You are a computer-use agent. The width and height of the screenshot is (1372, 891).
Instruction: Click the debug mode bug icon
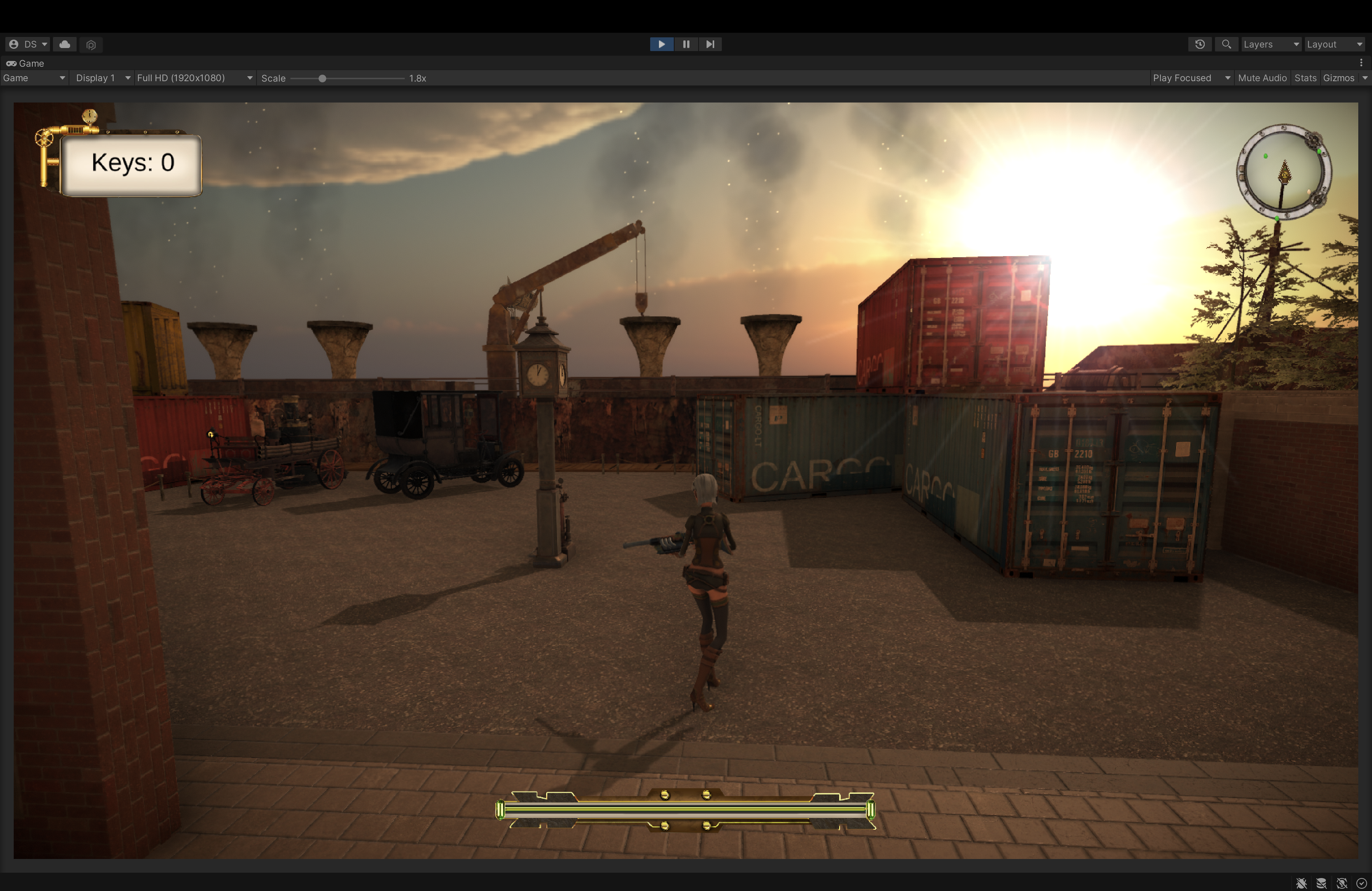[x=1301, y=883]
